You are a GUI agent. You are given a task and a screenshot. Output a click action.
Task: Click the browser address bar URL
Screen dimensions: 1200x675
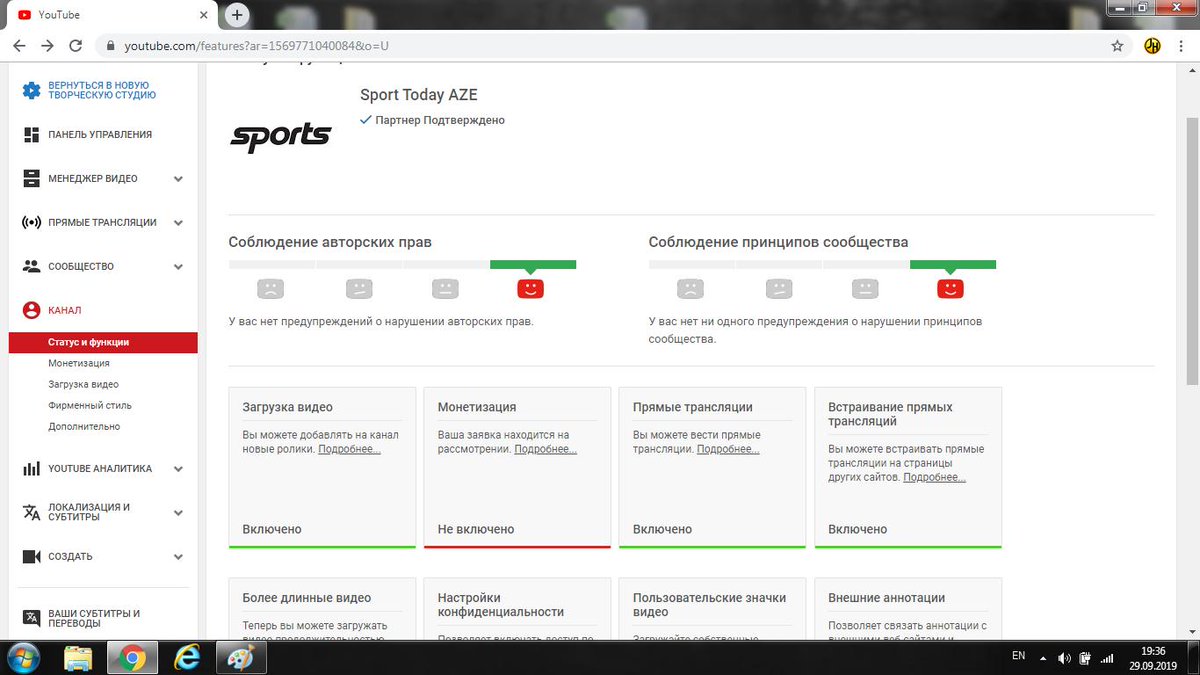click(257, 46)
